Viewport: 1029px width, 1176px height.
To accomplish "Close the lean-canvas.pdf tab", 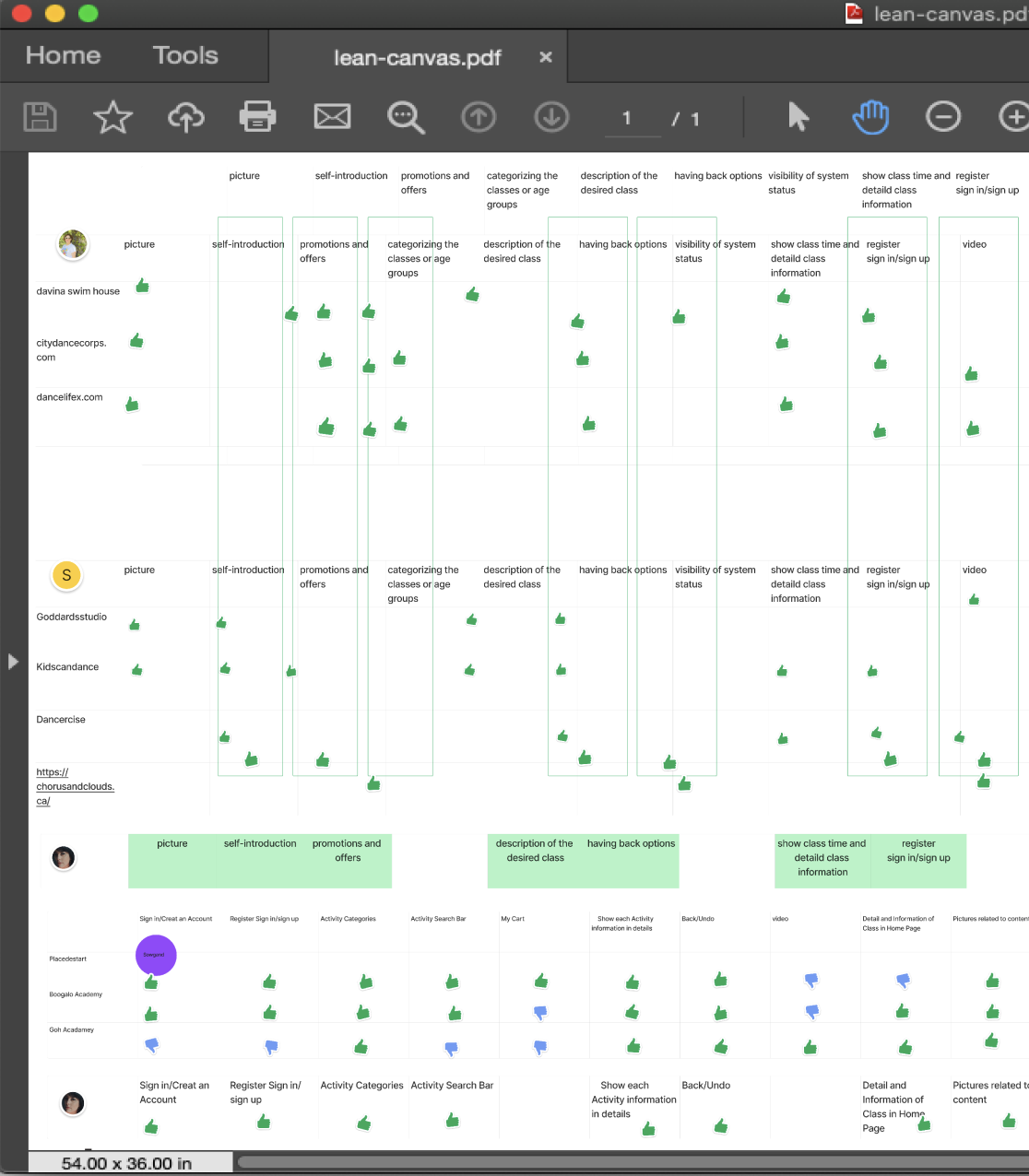I will click(x=546, y=57).
